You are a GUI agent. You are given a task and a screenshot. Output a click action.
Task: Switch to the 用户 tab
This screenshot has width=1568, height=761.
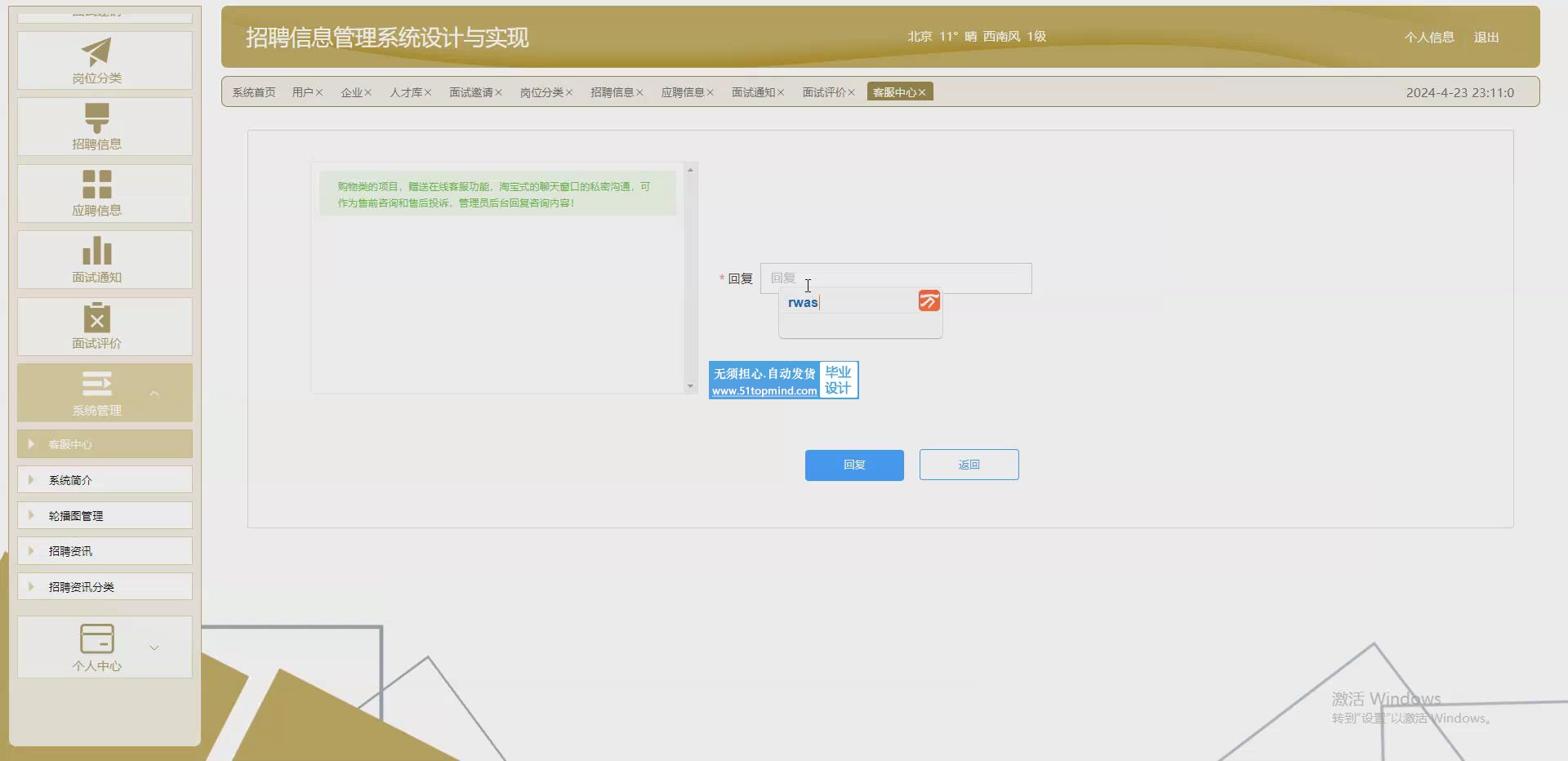pyautogui.click(x=302, y=92)
